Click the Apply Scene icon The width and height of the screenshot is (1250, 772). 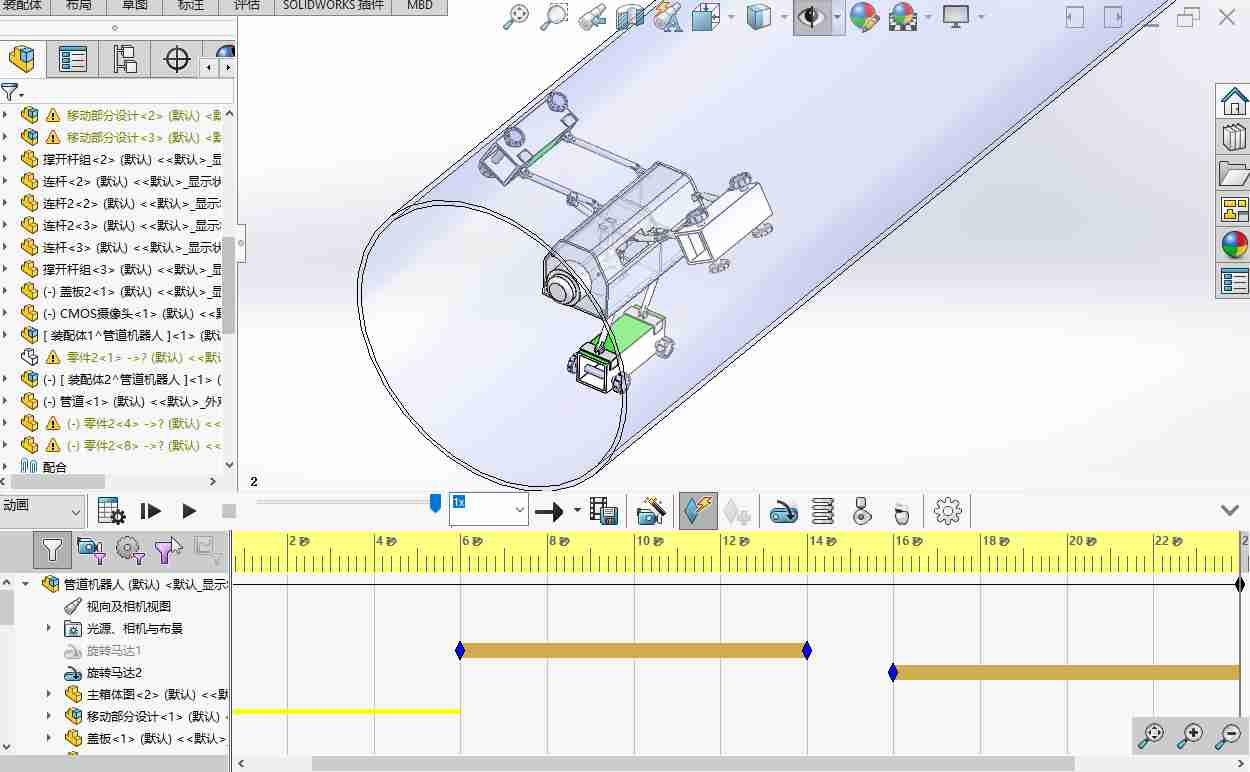click(903, 16)
